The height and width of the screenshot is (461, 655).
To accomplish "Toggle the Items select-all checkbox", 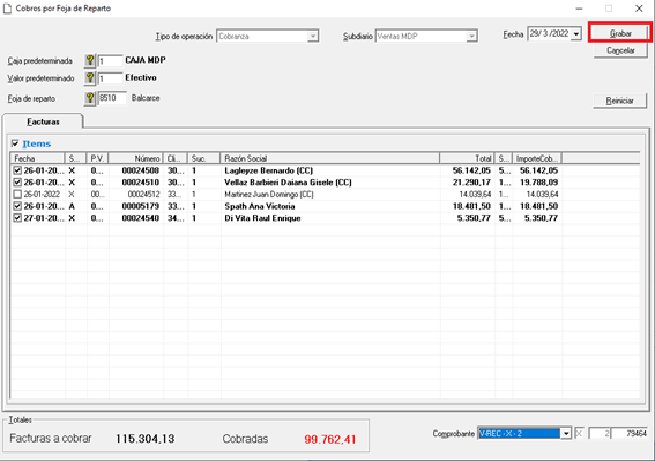I will click(14, 144).
